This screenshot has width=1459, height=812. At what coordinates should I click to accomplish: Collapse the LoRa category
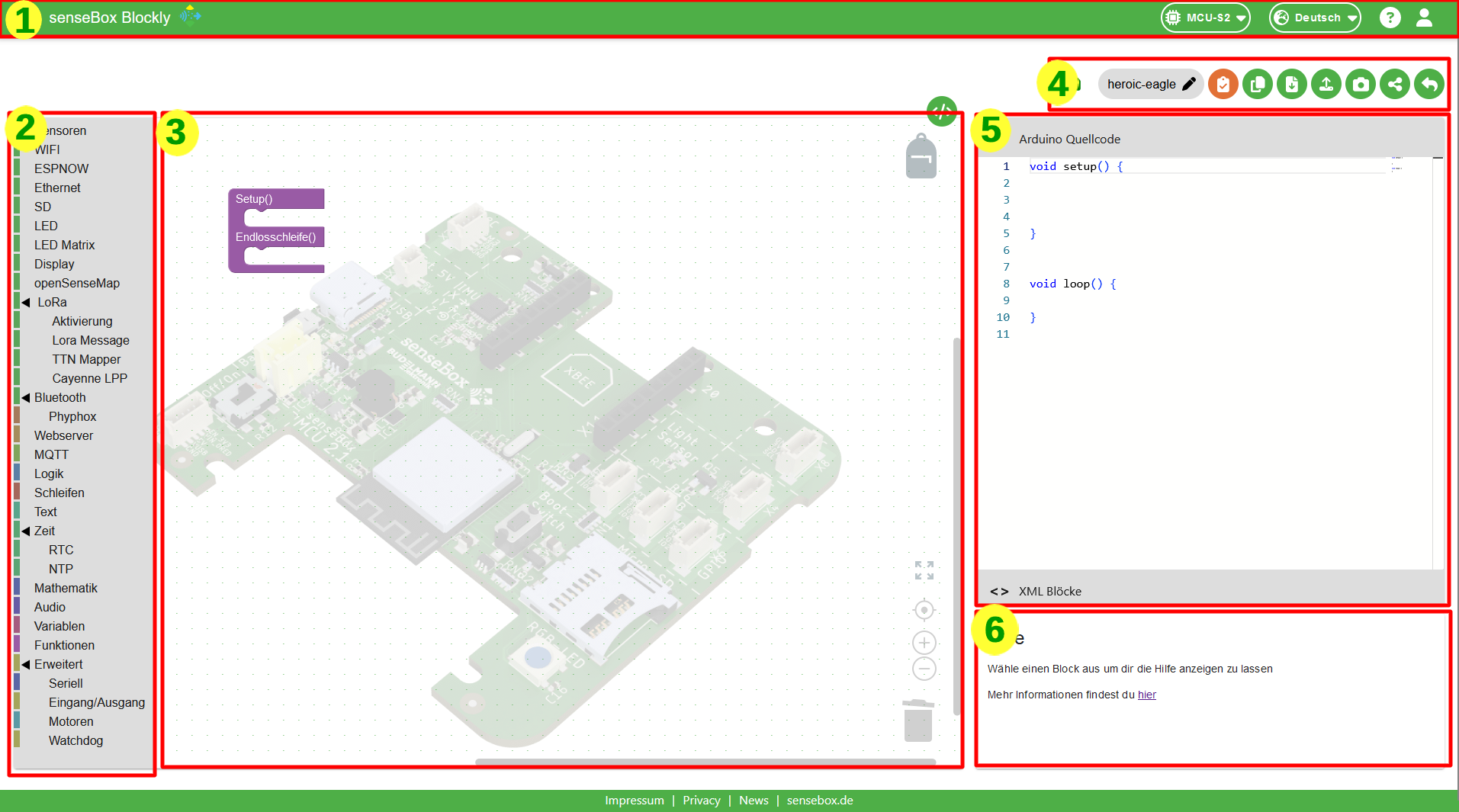pyautogui.click(x=26, y=303)
